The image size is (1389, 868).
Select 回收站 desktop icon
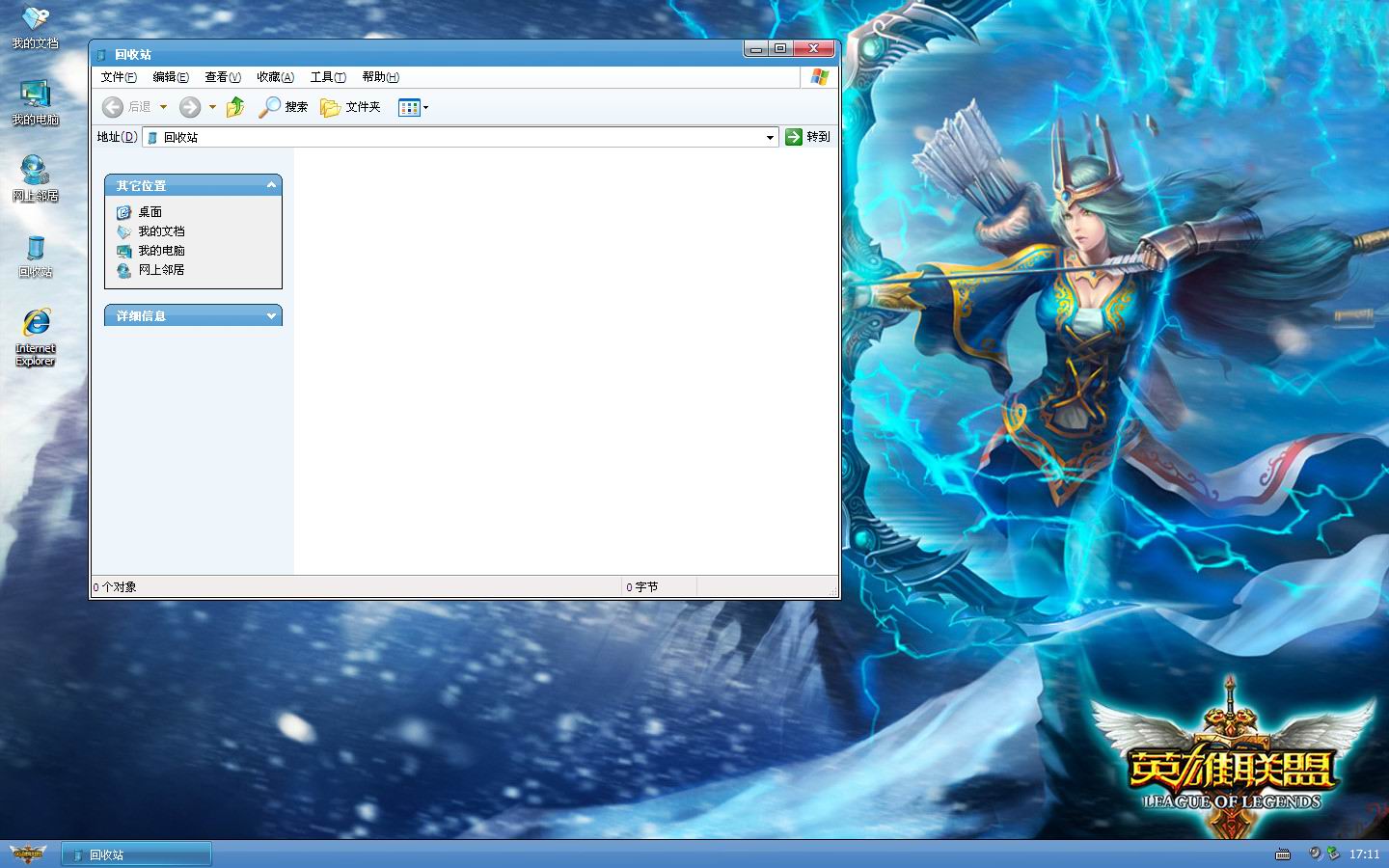coord(35,256)
